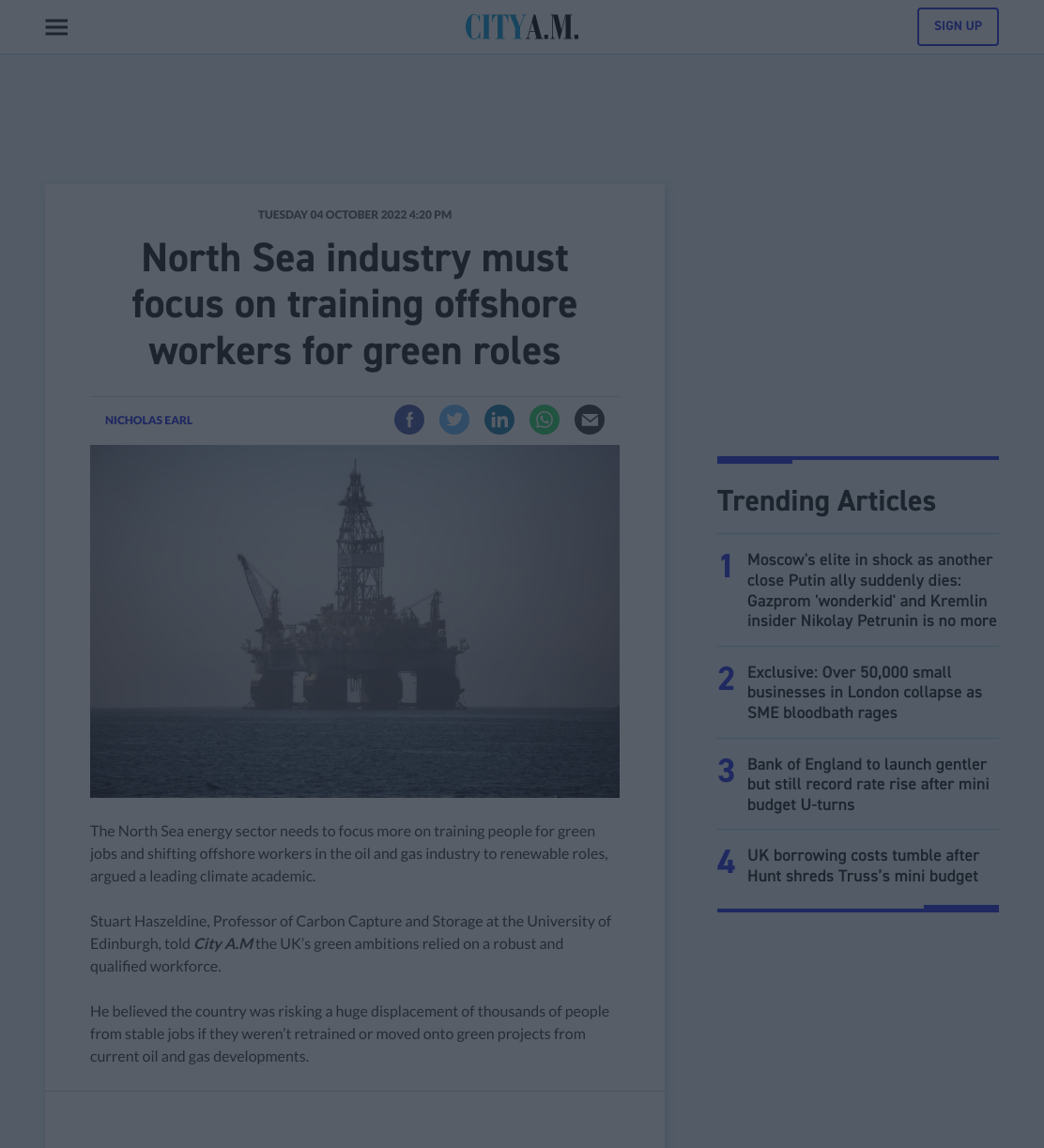Viewport: 1044px width, 1148px height.
Task: Click the offshore oil rig photo
Action: click(355, 621)
